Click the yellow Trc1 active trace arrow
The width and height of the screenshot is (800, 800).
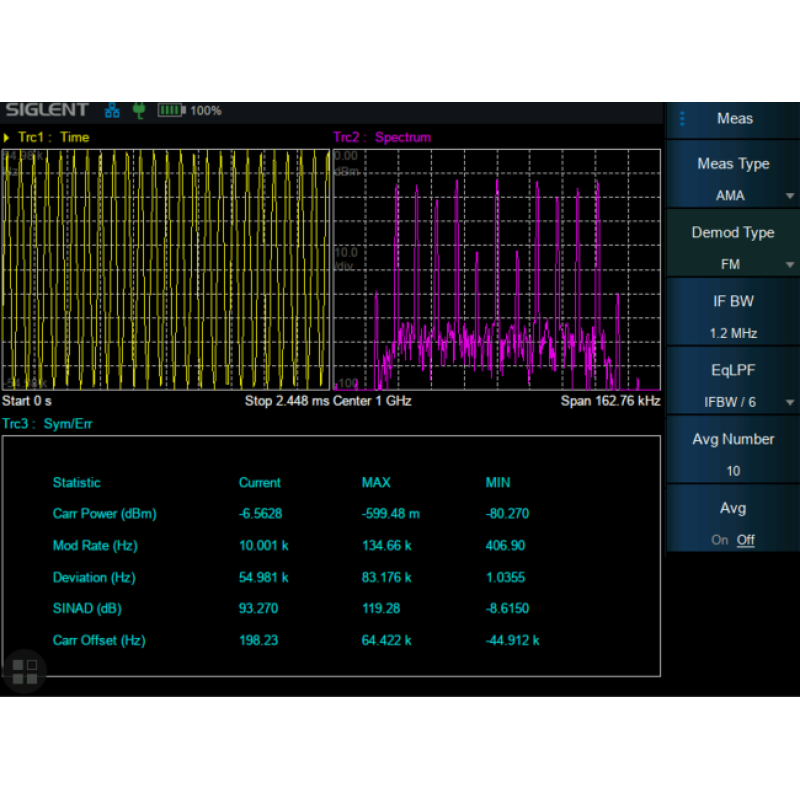click(x=7, y=137)
